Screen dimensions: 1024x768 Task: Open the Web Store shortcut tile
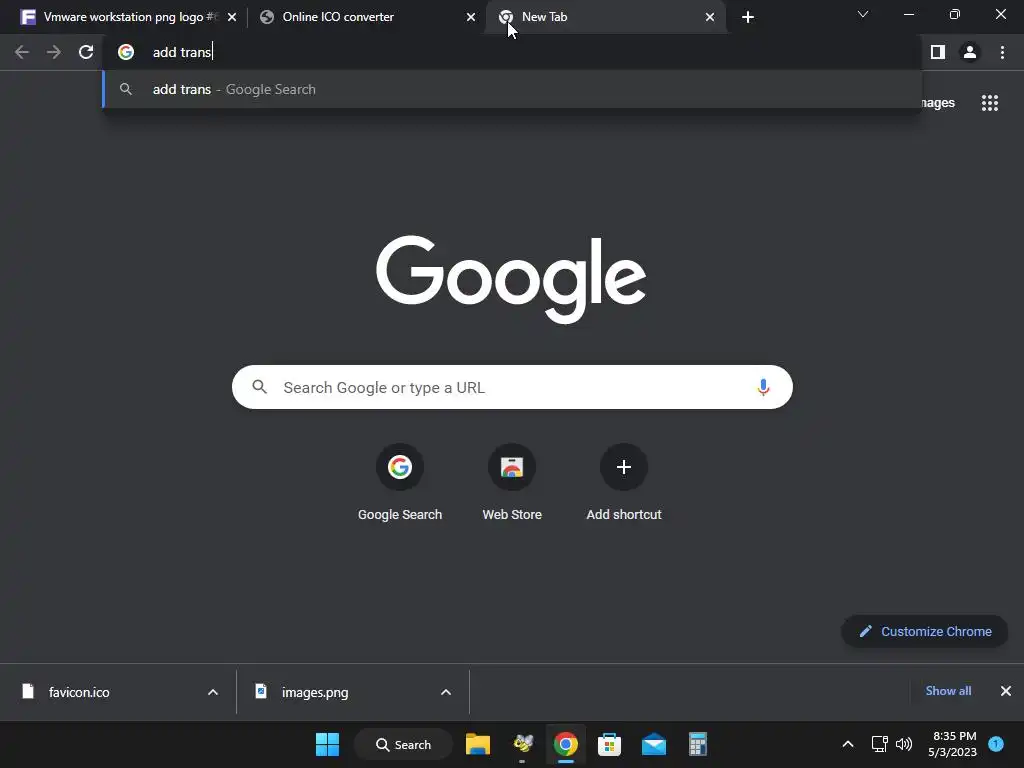pyautogui.click(x=512, y=483)
